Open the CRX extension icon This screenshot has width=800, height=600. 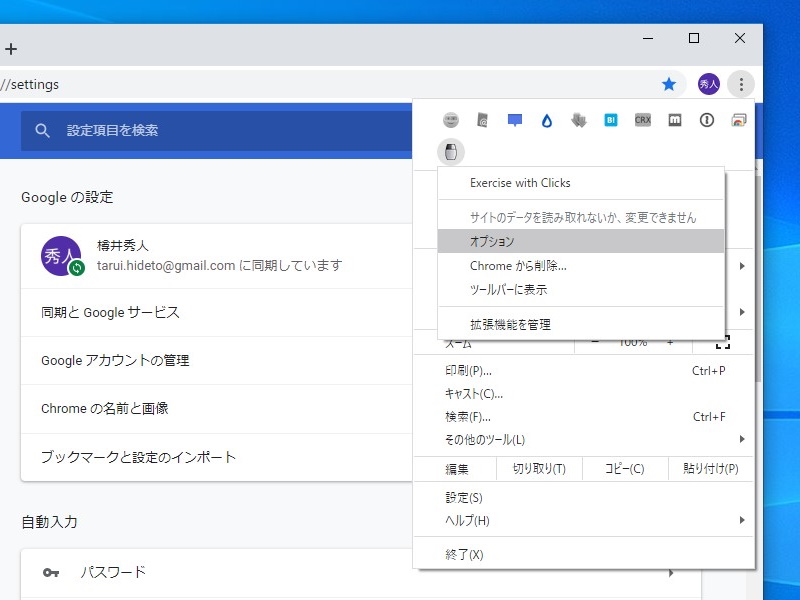641,120
